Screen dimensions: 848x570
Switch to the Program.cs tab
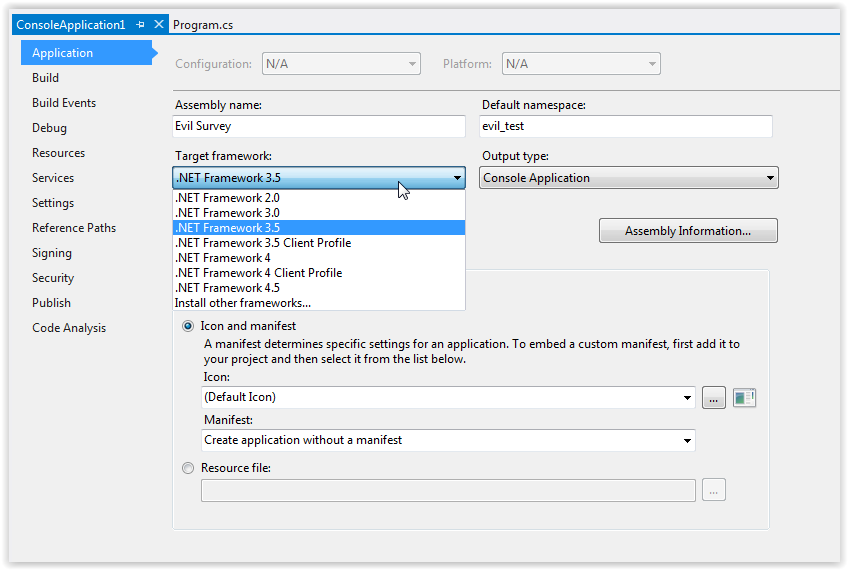click(x=203, y=25)
